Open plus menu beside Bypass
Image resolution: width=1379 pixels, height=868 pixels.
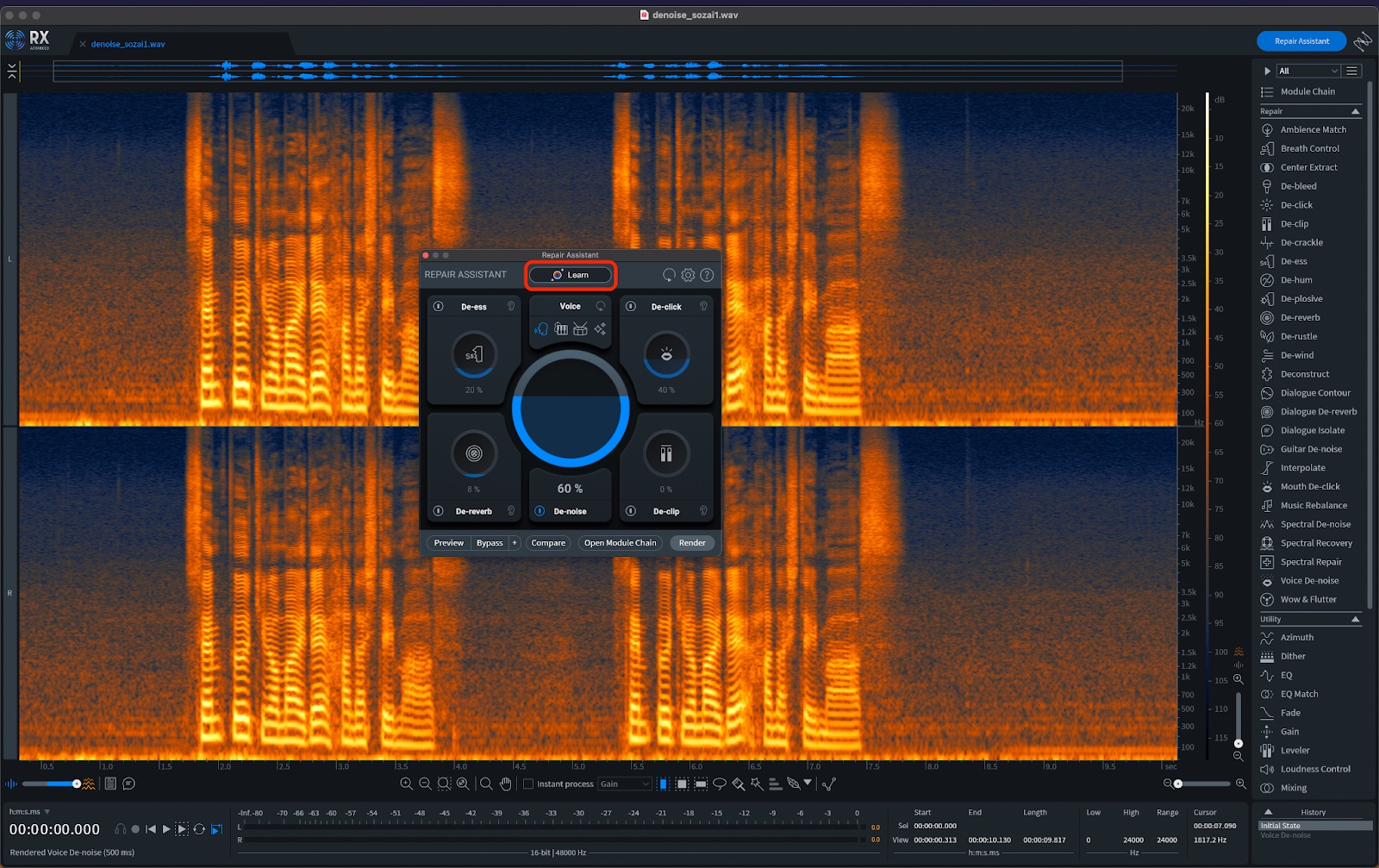[x=515, y=543]
